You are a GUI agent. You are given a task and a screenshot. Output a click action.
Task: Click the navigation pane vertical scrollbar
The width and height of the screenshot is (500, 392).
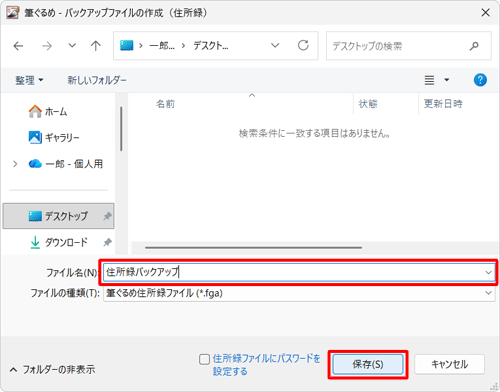click(121, 129)
